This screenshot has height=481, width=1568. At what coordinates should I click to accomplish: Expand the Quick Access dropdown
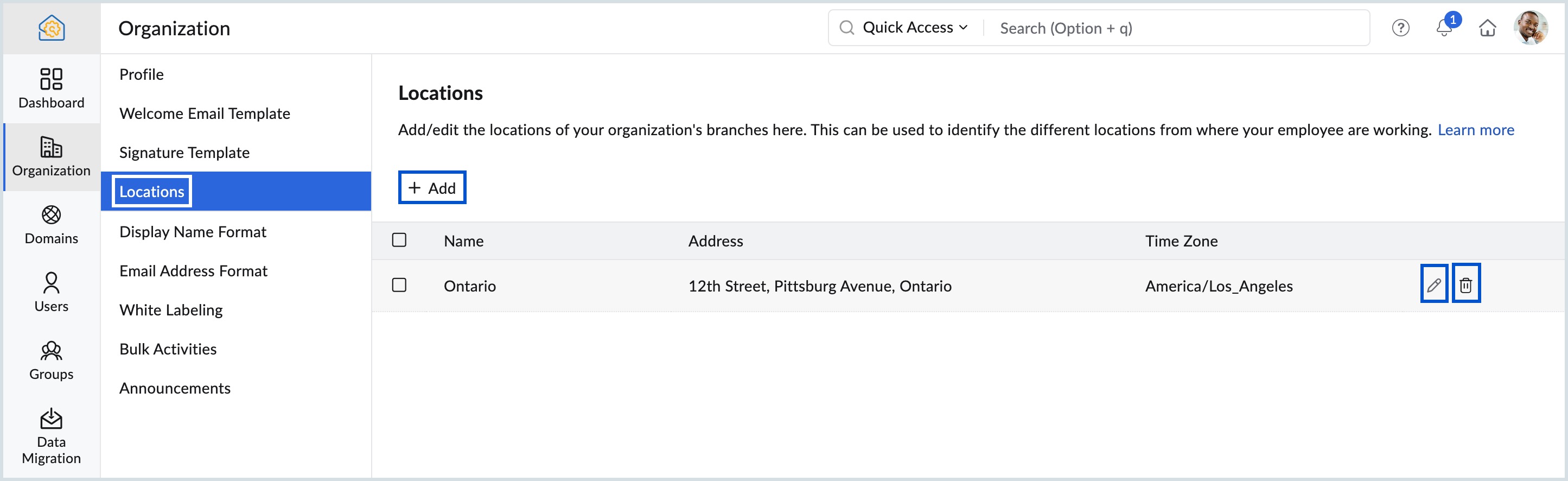coord(914,27)
